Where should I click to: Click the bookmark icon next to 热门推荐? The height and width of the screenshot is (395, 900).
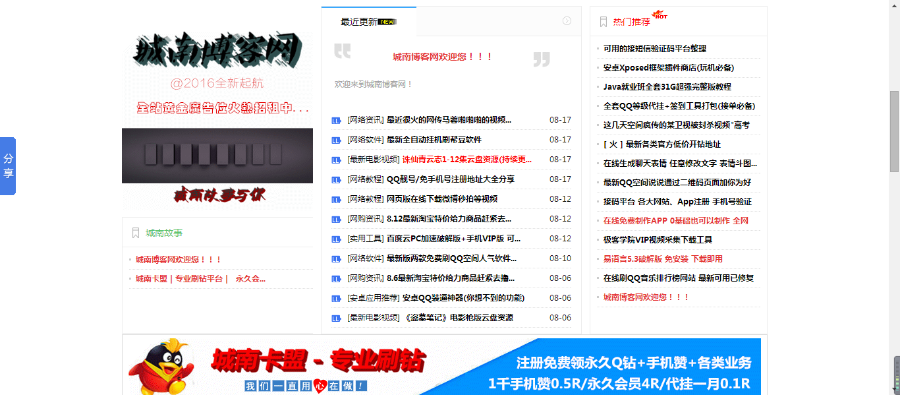(603, 22)
